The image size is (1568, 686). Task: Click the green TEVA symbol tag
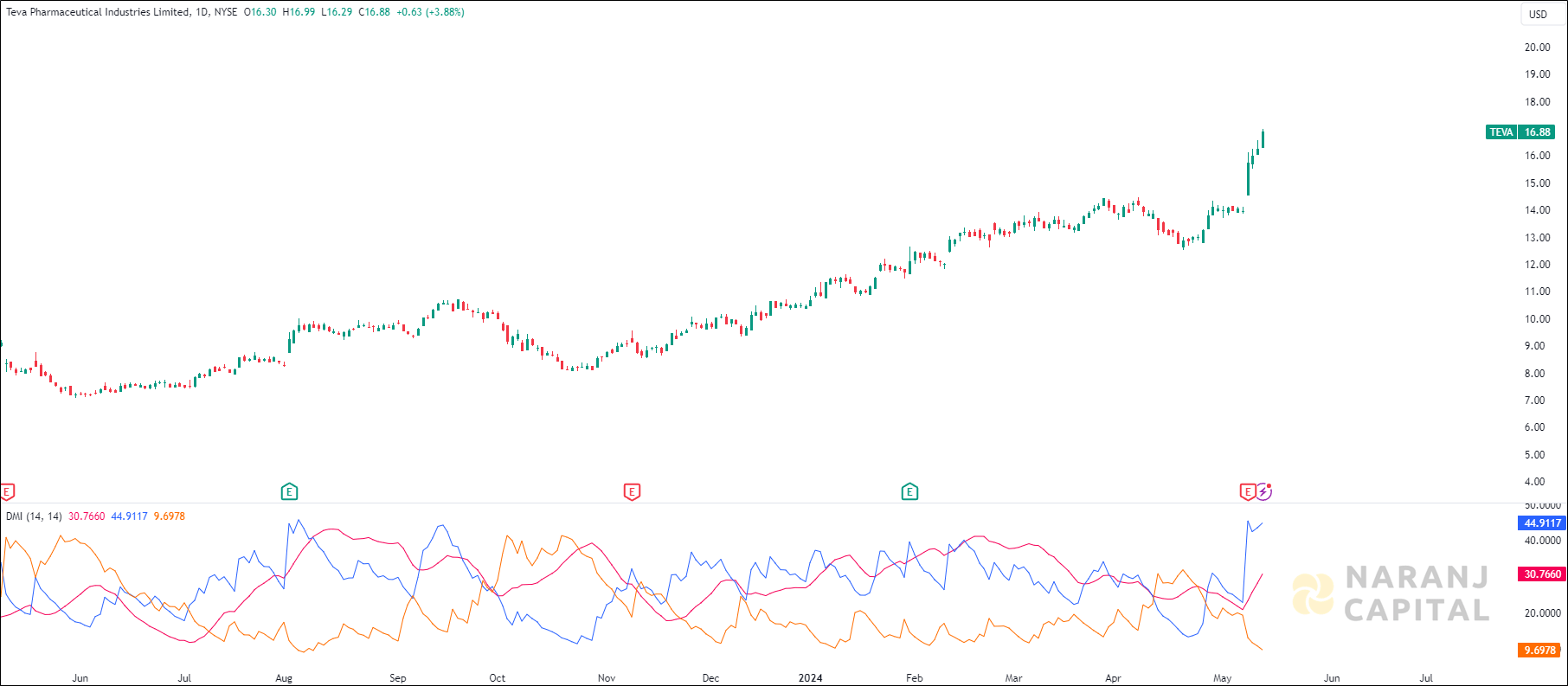(x=1501, y=132)
